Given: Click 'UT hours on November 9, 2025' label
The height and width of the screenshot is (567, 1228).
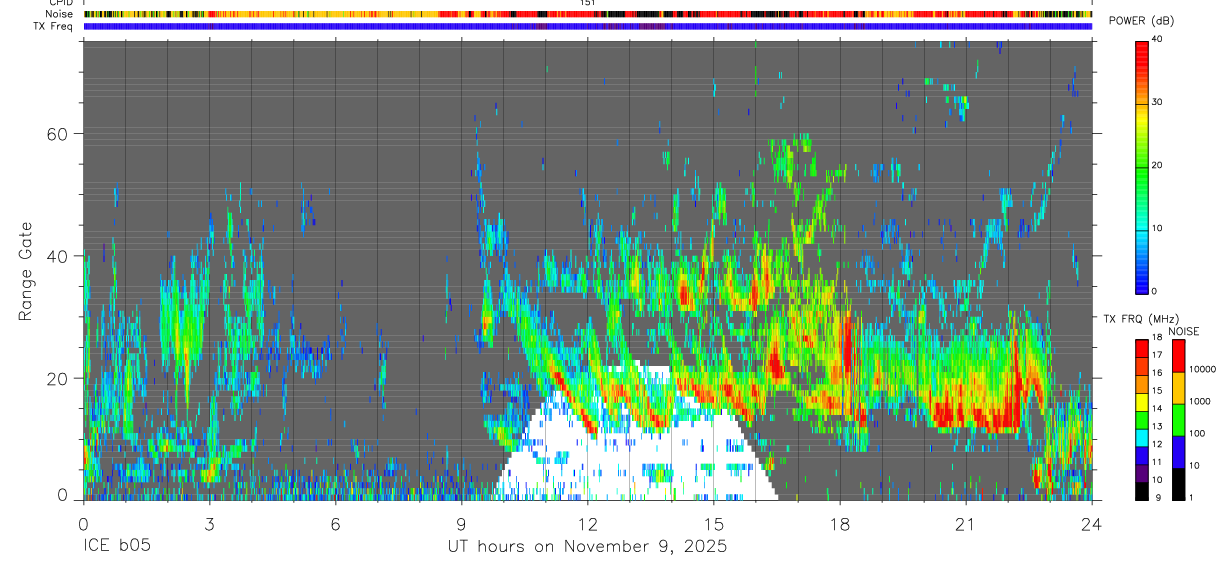Looking at the screenshot, I should [587, 547].
